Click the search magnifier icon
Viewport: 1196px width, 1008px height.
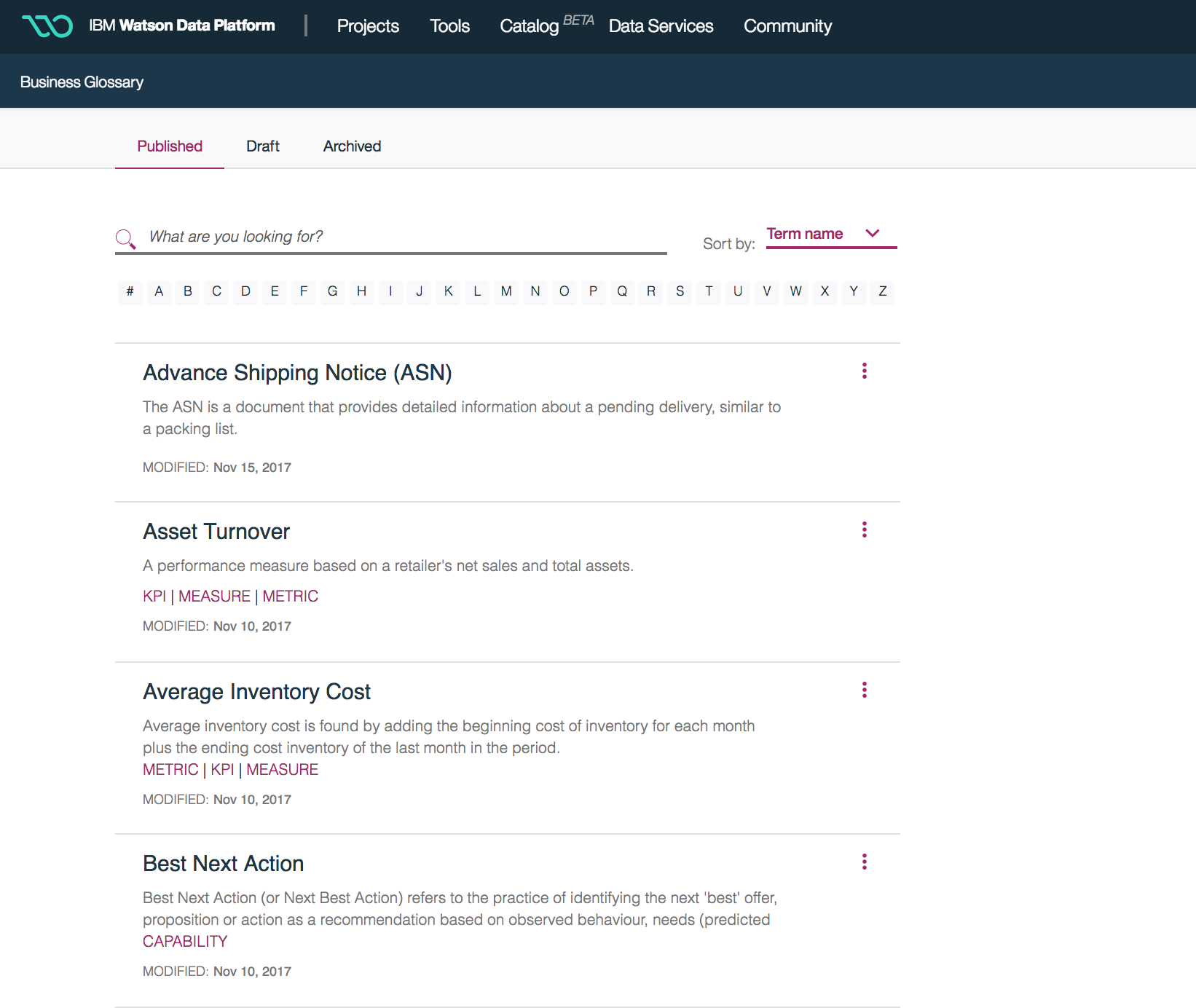point(125,237)
